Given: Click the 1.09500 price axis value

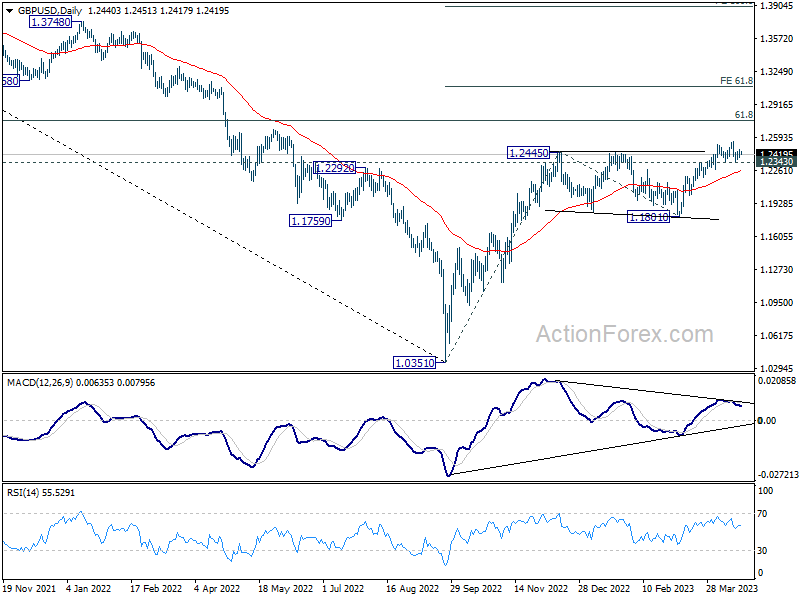Looking at the screenshot, I should click(x=777, y=303).
